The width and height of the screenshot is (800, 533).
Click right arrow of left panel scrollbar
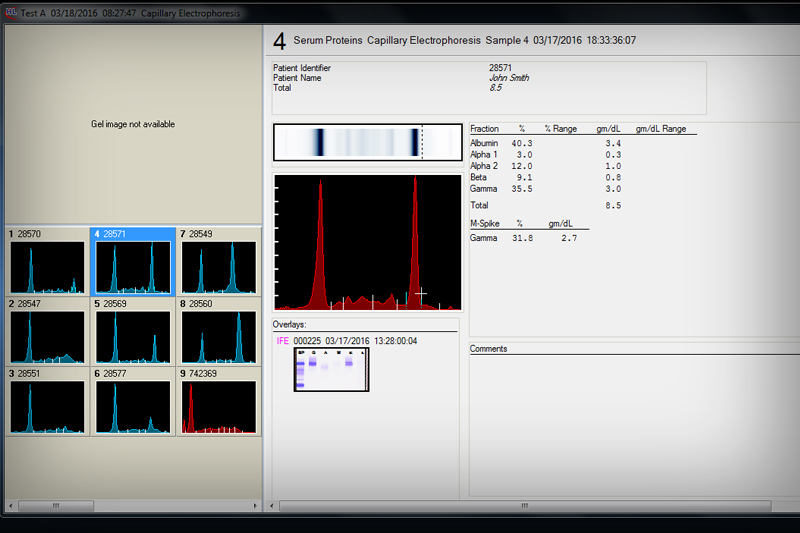click(256, 507)
